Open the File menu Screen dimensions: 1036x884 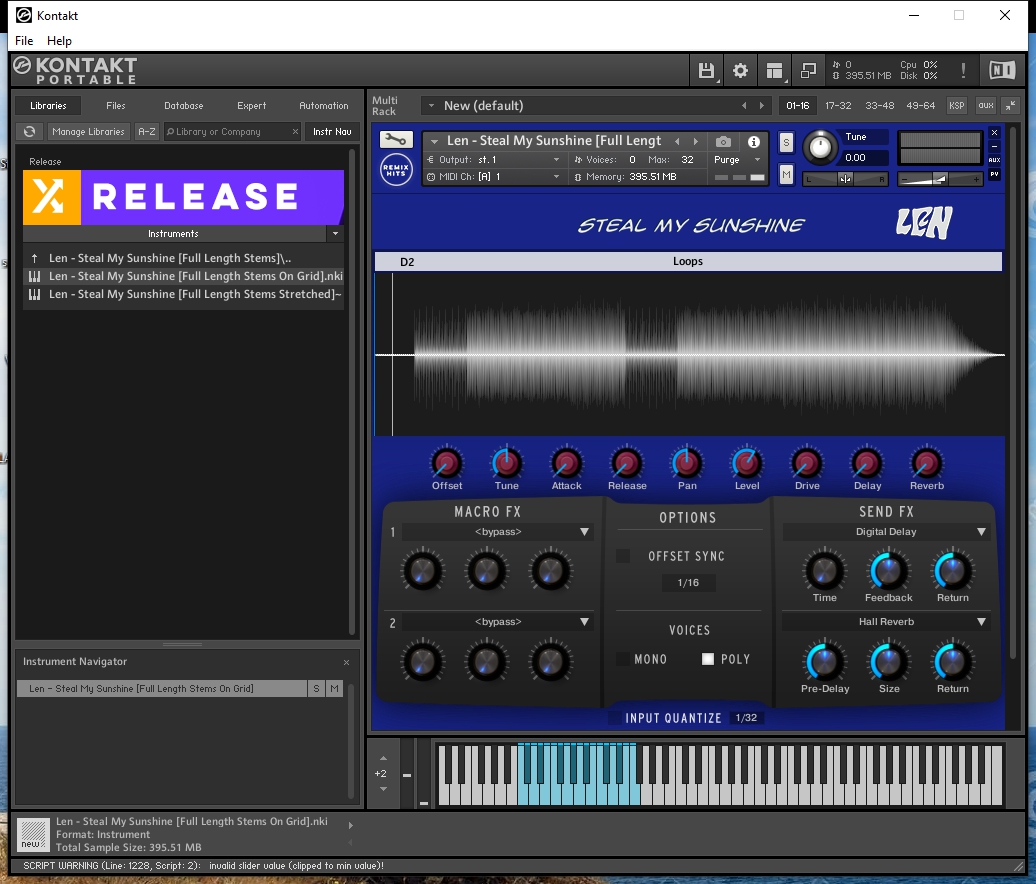[24, 40]
